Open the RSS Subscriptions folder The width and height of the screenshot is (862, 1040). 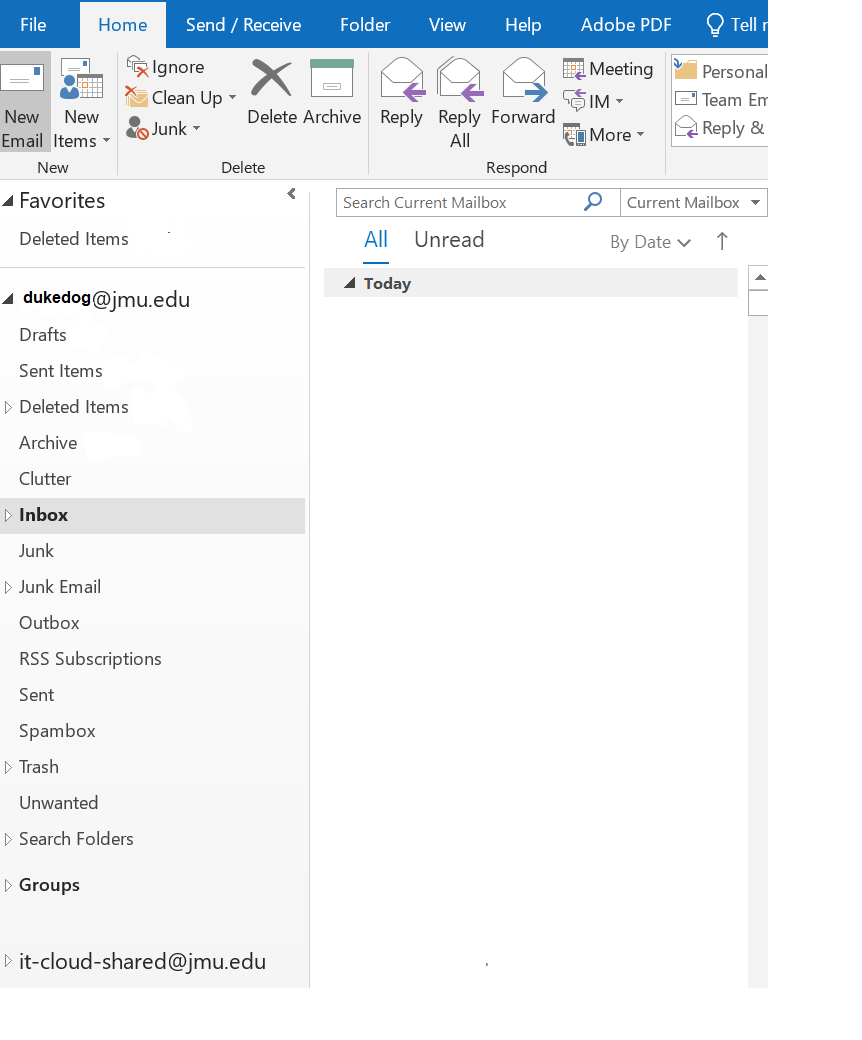[x=90, y=659]
